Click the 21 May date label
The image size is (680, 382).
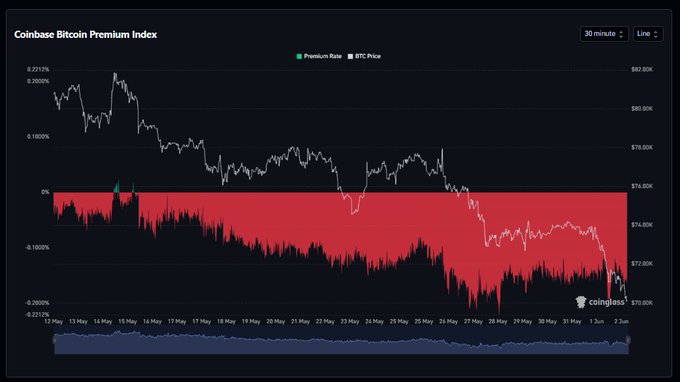click(x=301, y=322)
